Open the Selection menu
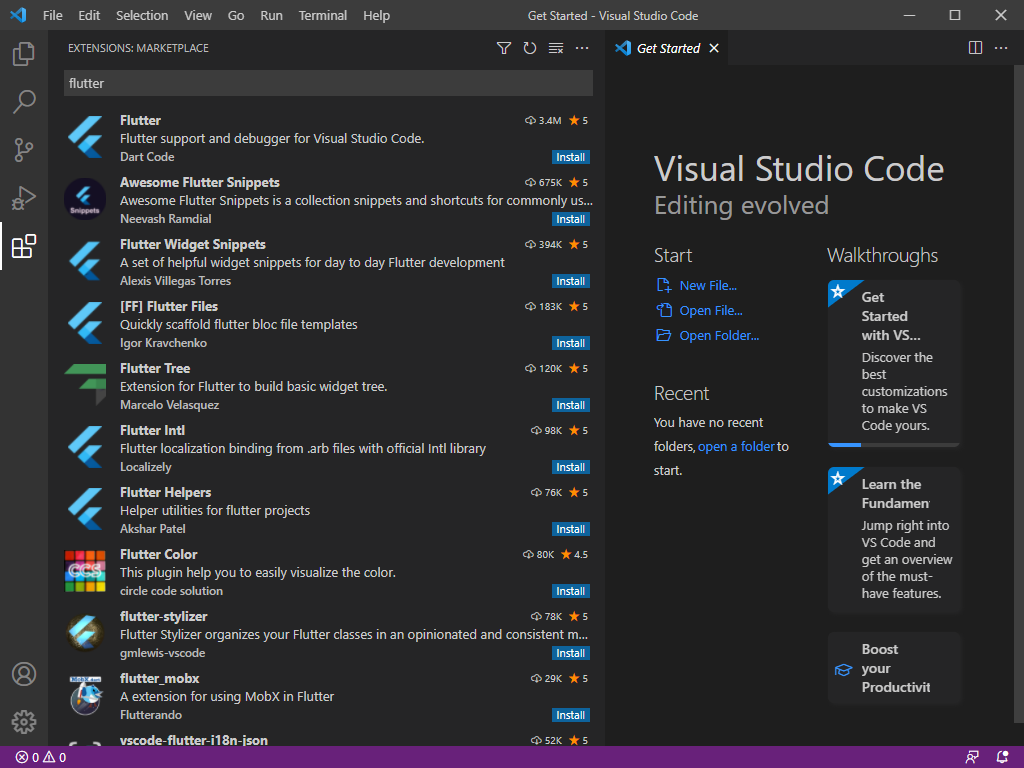 [142, 16]
